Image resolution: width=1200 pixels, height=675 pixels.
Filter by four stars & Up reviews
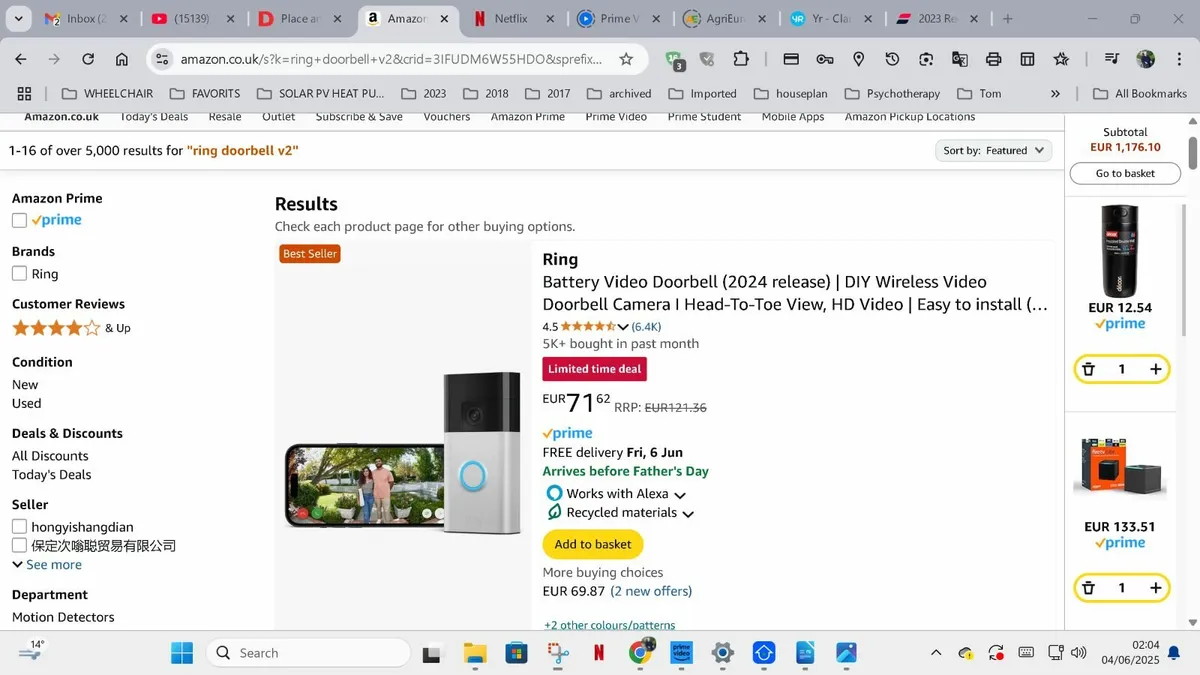pyautogui.click(x=71, y=328)
